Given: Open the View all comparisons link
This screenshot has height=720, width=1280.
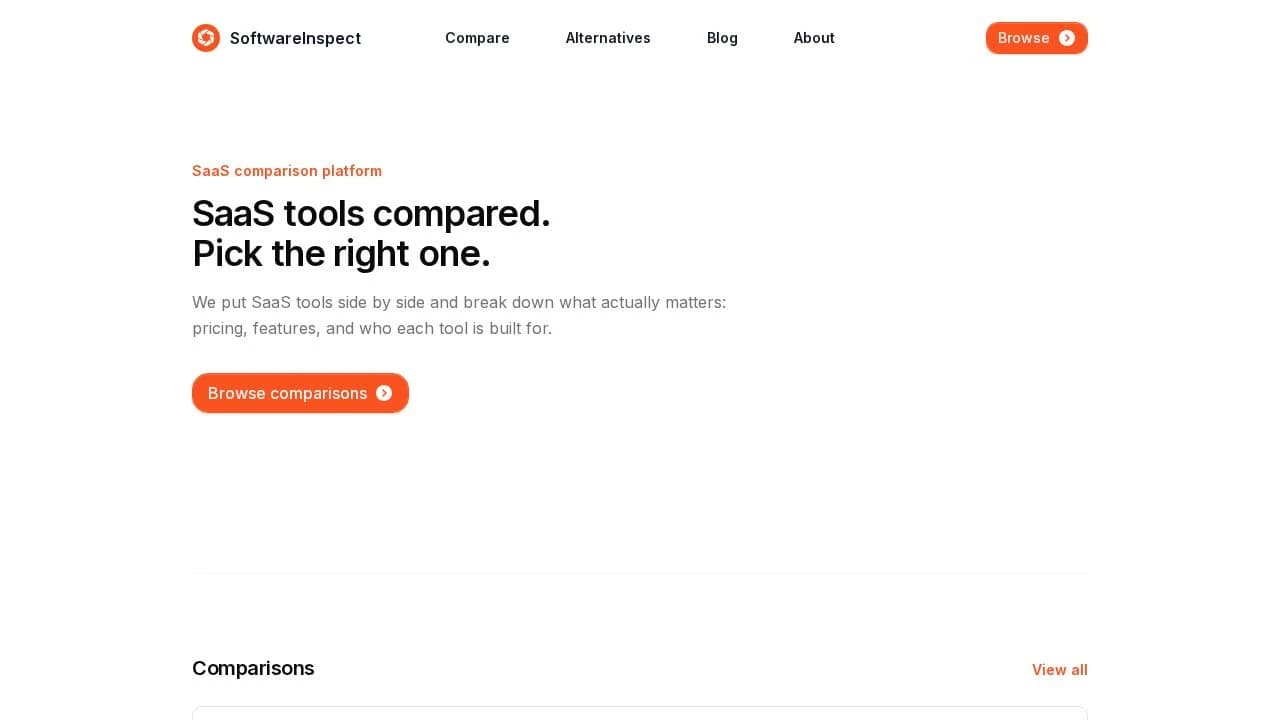Looking at the screenshot, I should (1059, 670).
